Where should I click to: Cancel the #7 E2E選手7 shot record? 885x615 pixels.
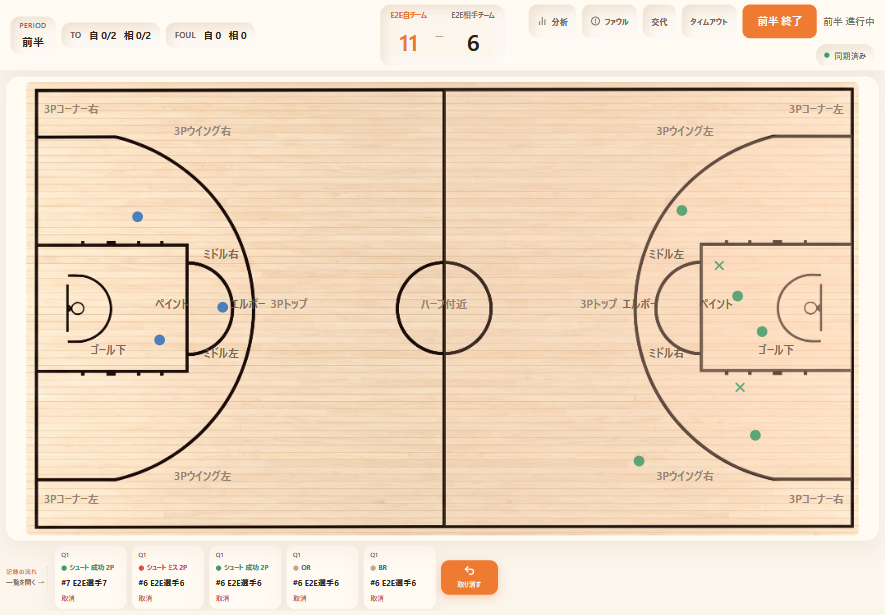pos(68,598)
